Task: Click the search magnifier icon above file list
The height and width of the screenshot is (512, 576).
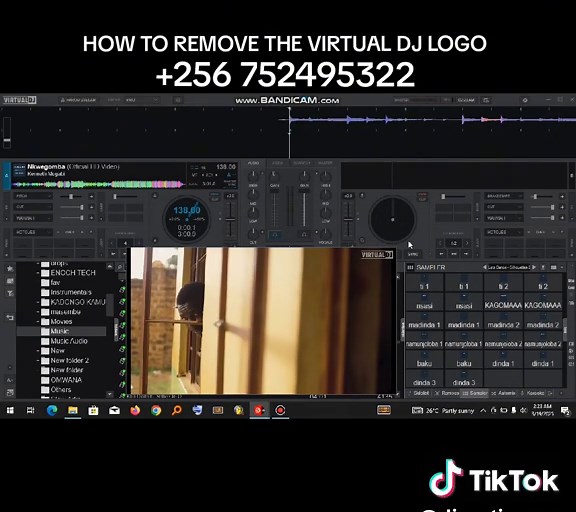Action: click(x=120, y=267)
